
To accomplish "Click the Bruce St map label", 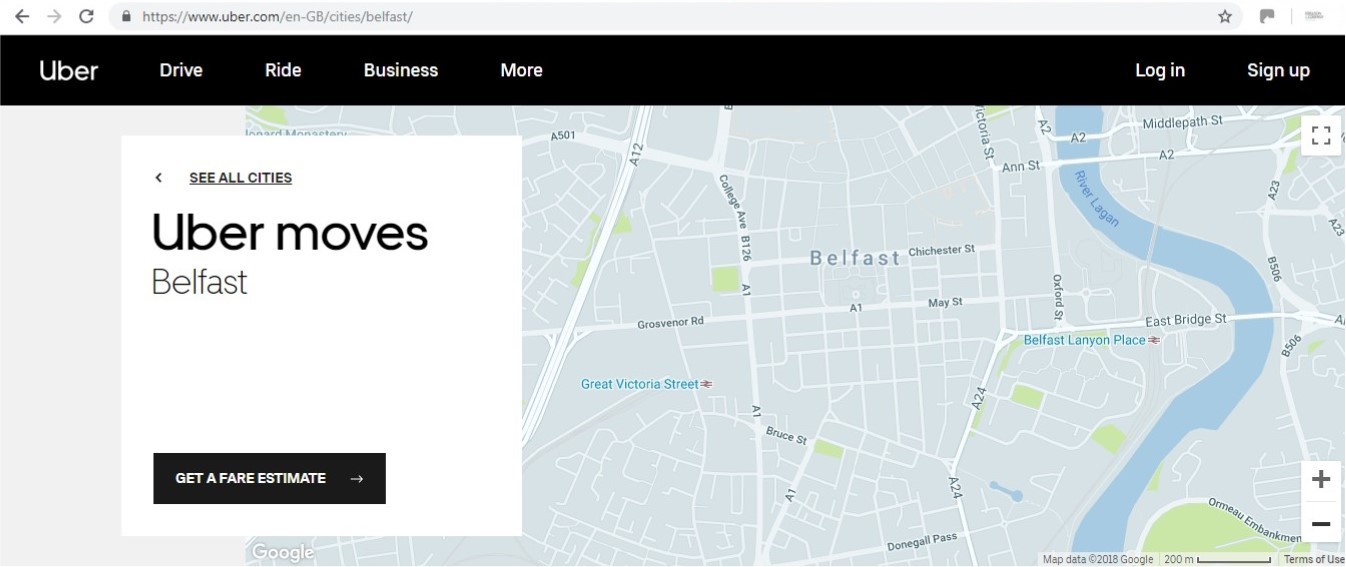I will (x=786, y=435).
